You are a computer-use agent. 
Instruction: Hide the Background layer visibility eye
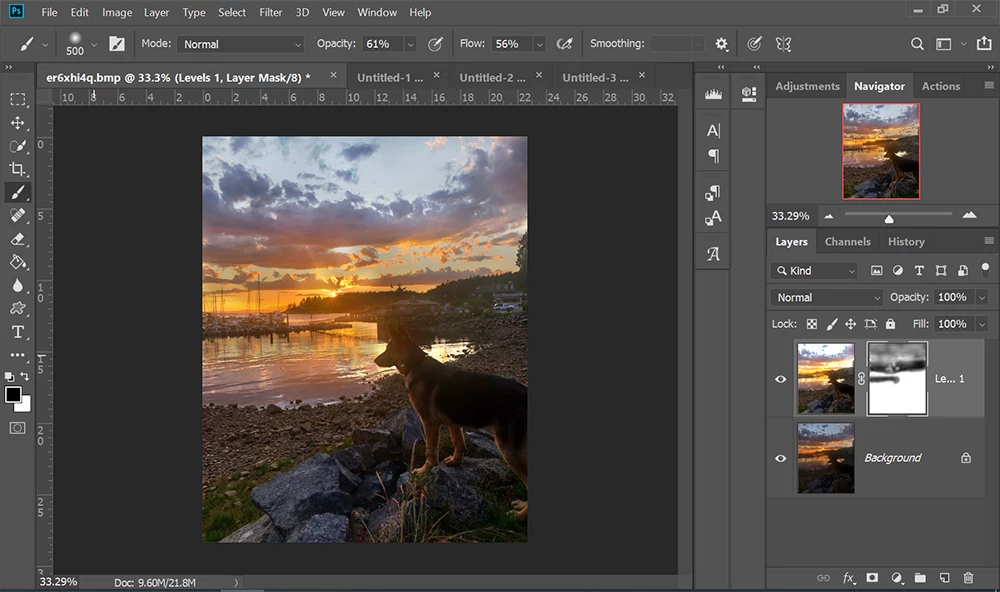click(781, 458)
